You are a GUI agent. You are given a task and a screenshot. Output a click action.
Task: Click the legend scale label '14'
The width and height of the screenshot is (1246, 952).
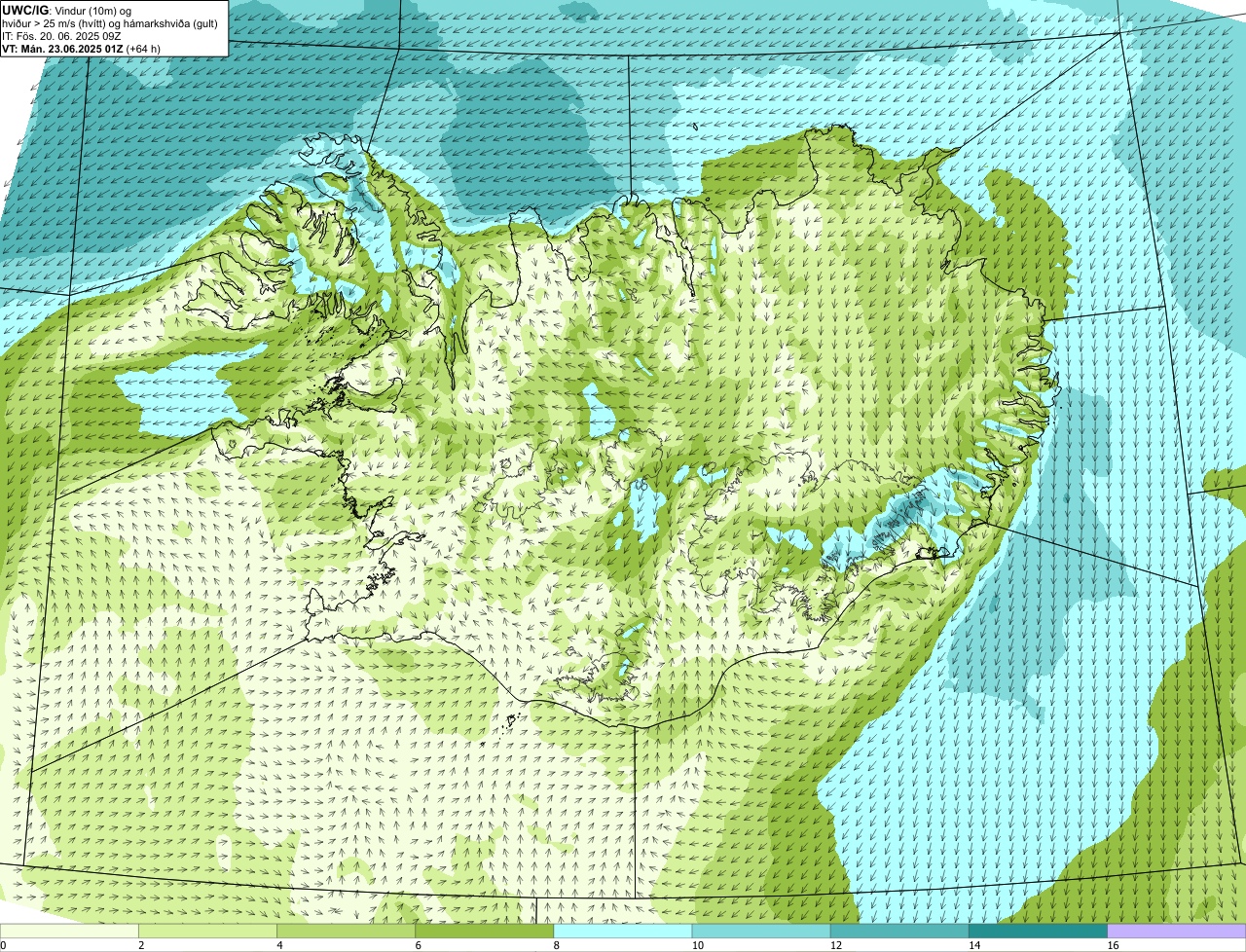[x=973, y=945]
